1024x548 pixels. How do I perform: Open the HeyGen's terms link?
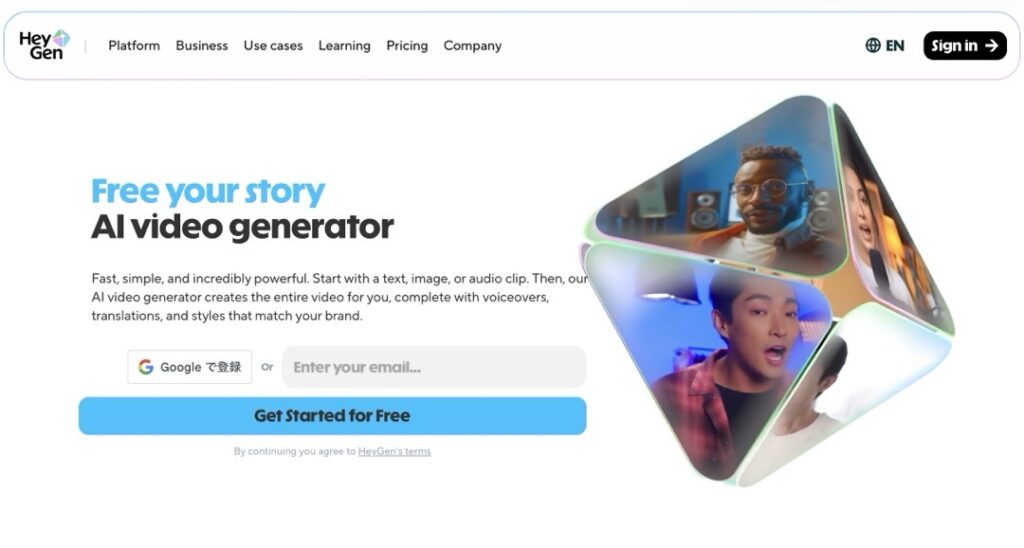click(394, 451)
